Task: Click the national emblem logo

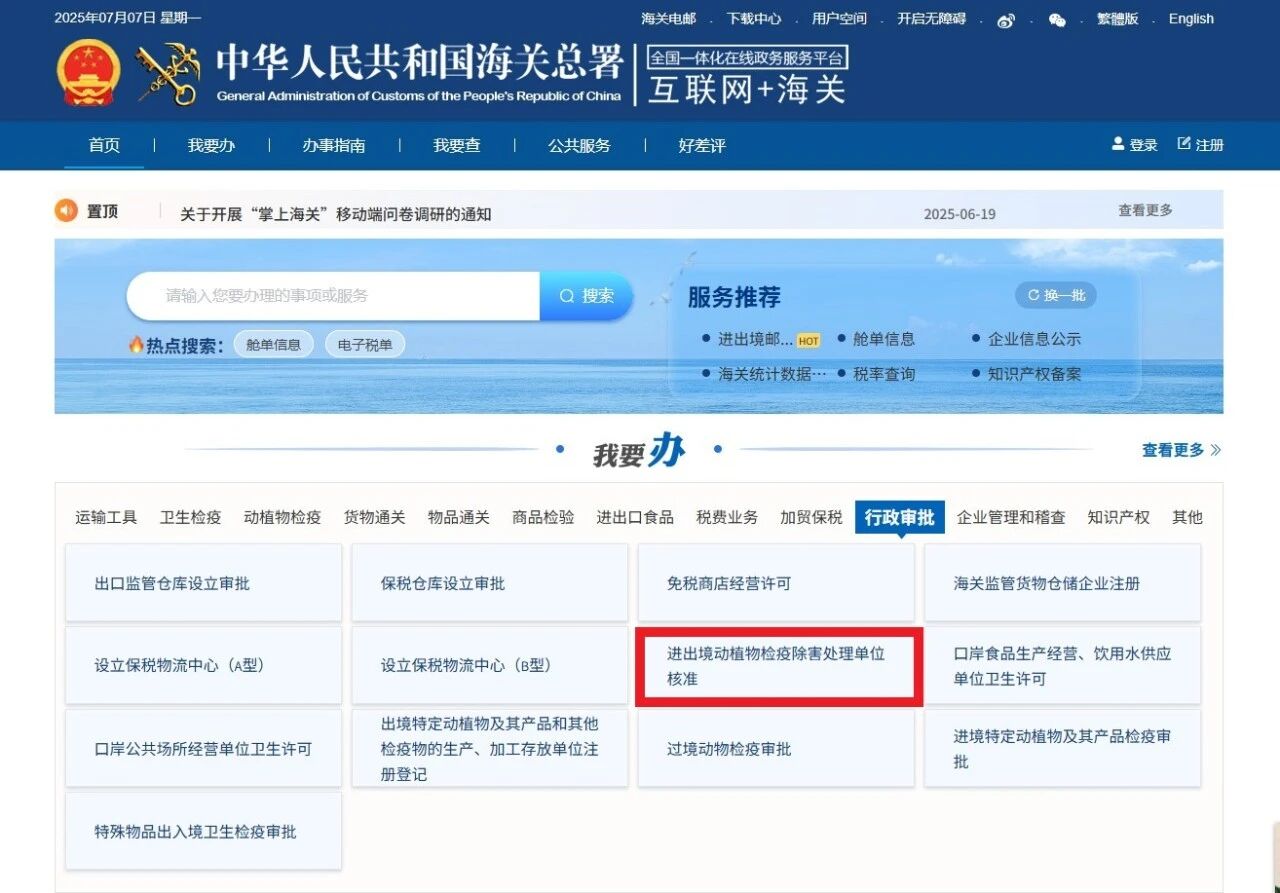Action: click(x=89, y=73)
